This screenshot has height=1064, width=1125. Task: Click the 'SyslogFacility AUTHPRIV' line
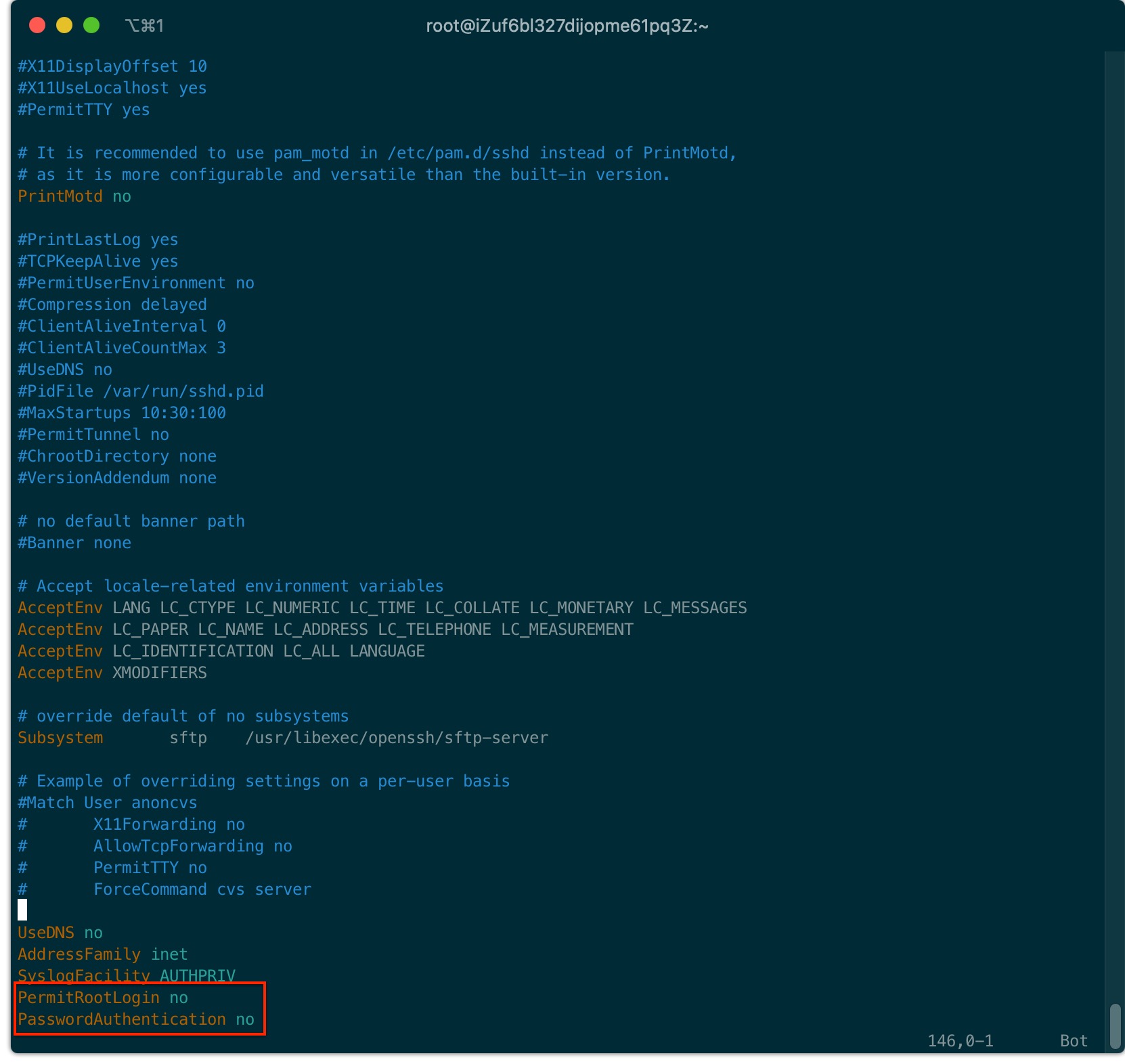coord(127,975)
